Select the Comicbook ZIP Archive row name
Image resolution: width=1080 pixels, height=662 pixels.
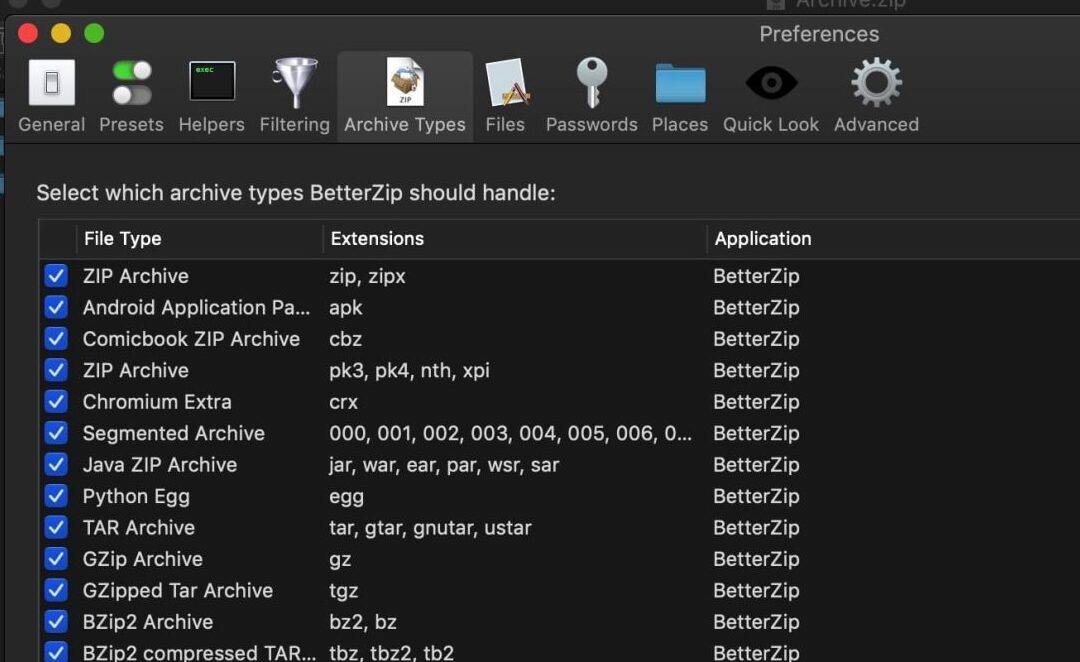click(191, 339)
